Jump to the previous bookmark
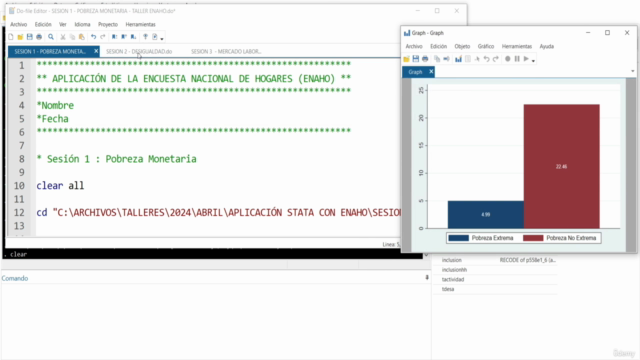The height and width of the screenshot is (360, 640). pos(124,37)
